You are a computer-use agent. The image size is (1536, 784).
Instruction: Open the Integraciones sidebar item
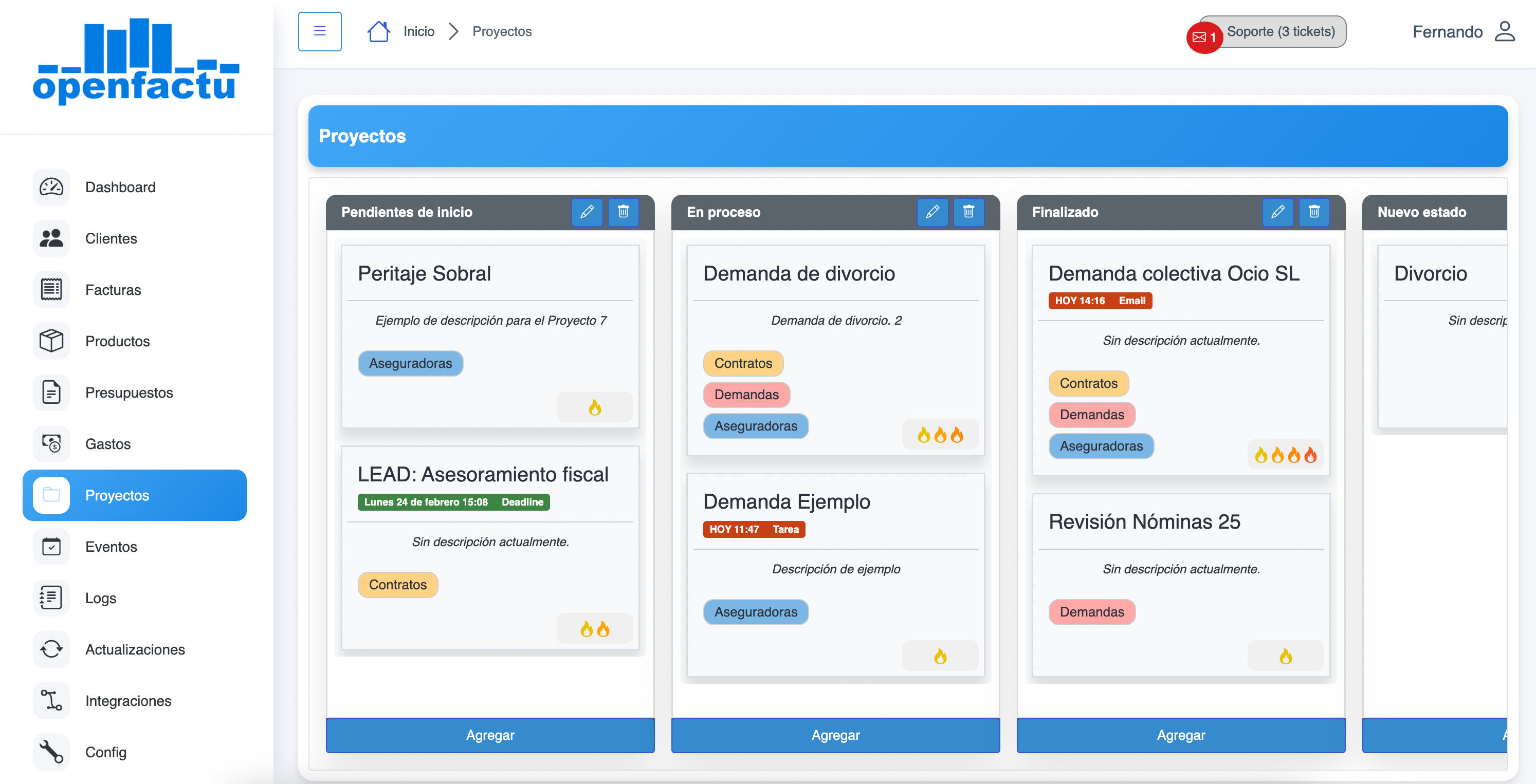tap(127, 701)
